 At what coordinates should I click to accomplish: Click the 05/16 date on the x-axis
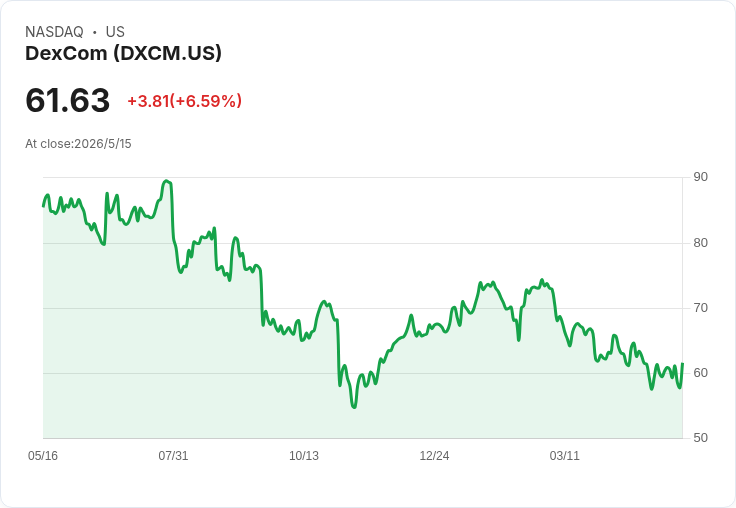point(43,456)
